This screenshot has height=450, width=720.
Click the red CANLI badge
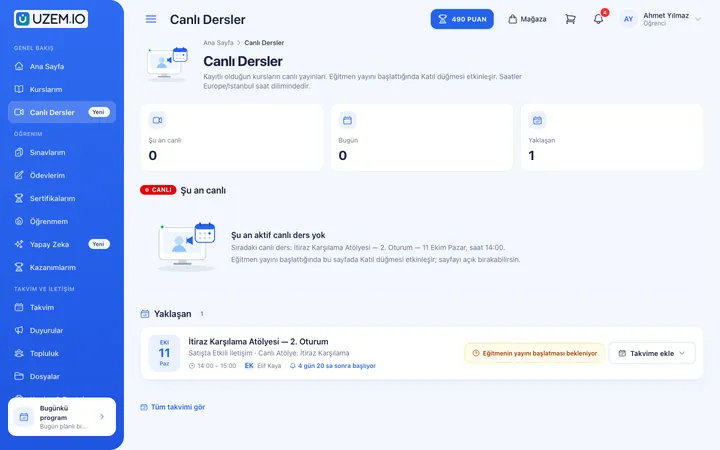(158, 190)
